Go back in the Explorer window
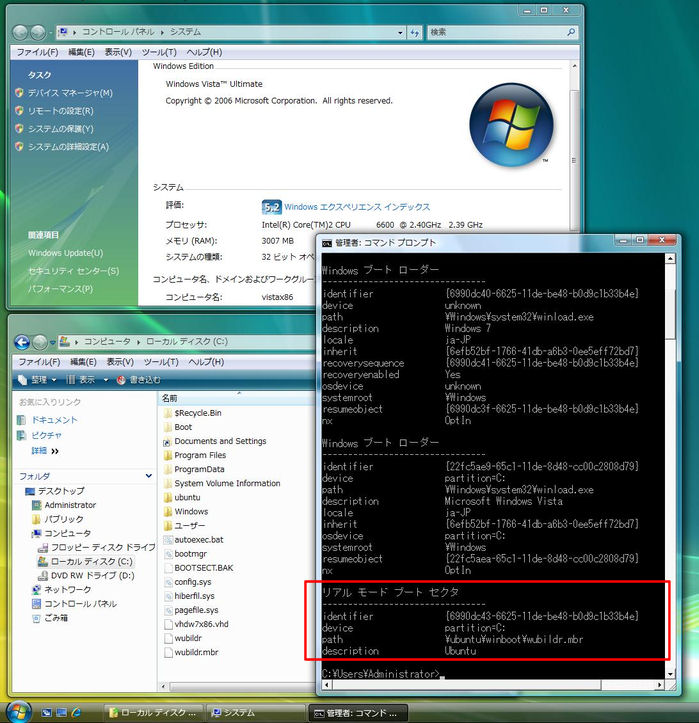Viewport: 699px width, 723px height. click(x=22, y=342)
